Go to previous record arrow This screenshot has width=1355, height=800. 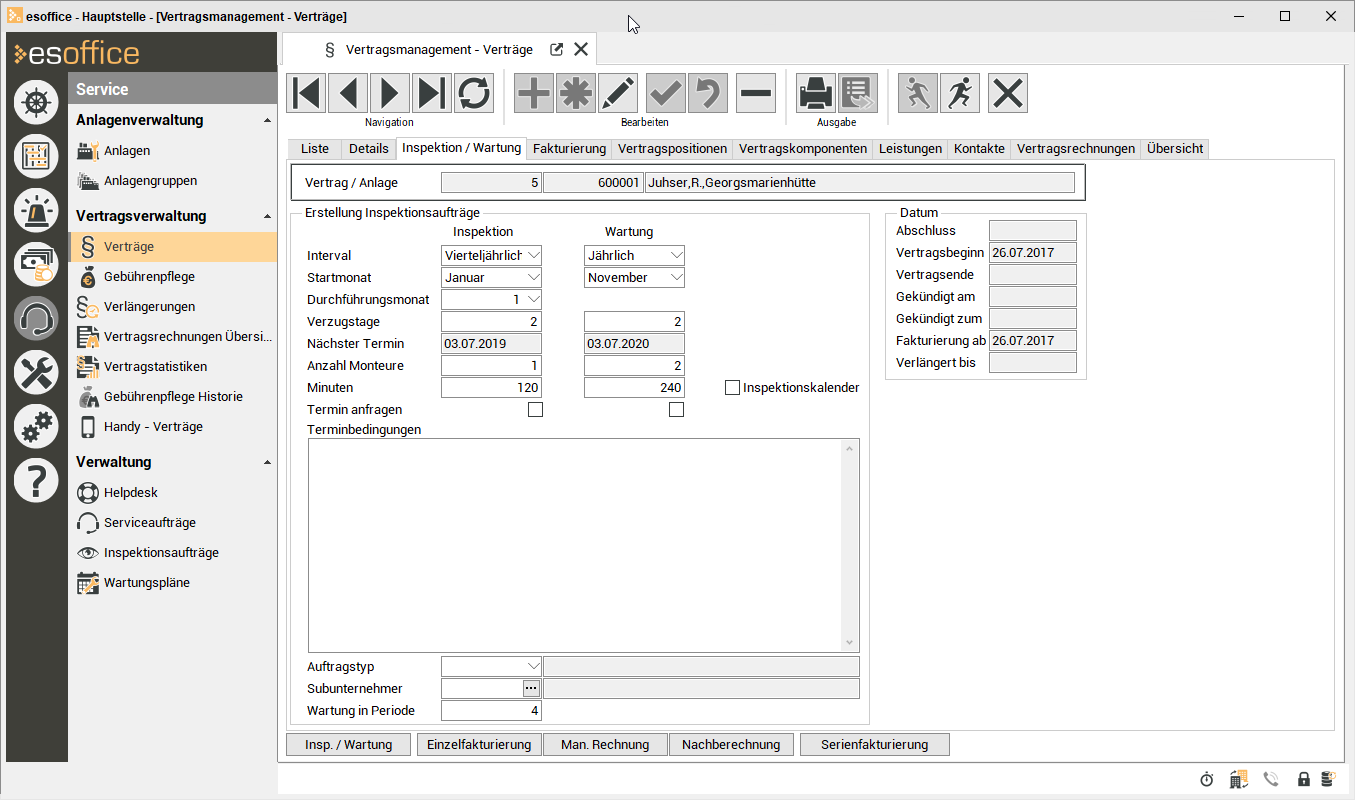[x=348, y=93]
